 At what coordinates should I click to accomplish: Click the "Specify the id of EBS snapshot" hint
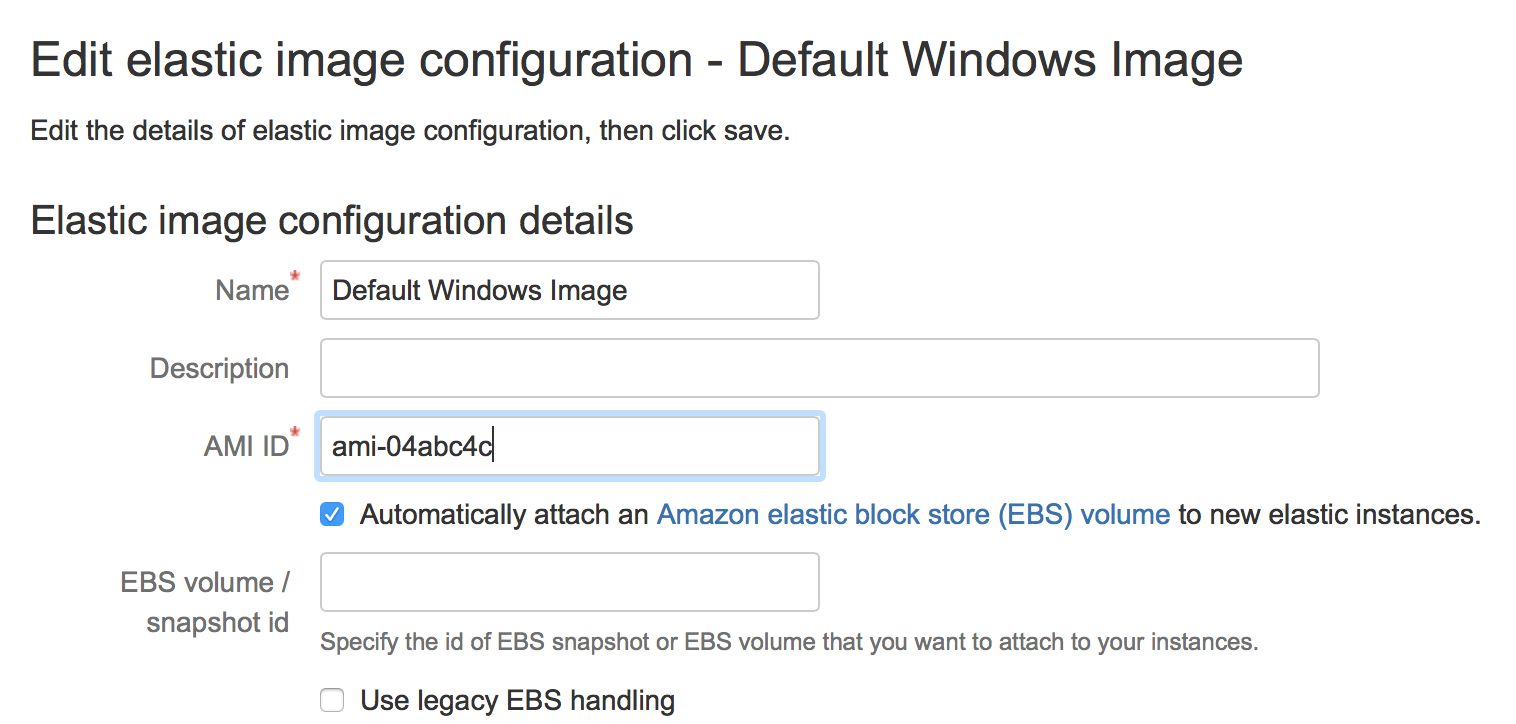tap(788, 641)
